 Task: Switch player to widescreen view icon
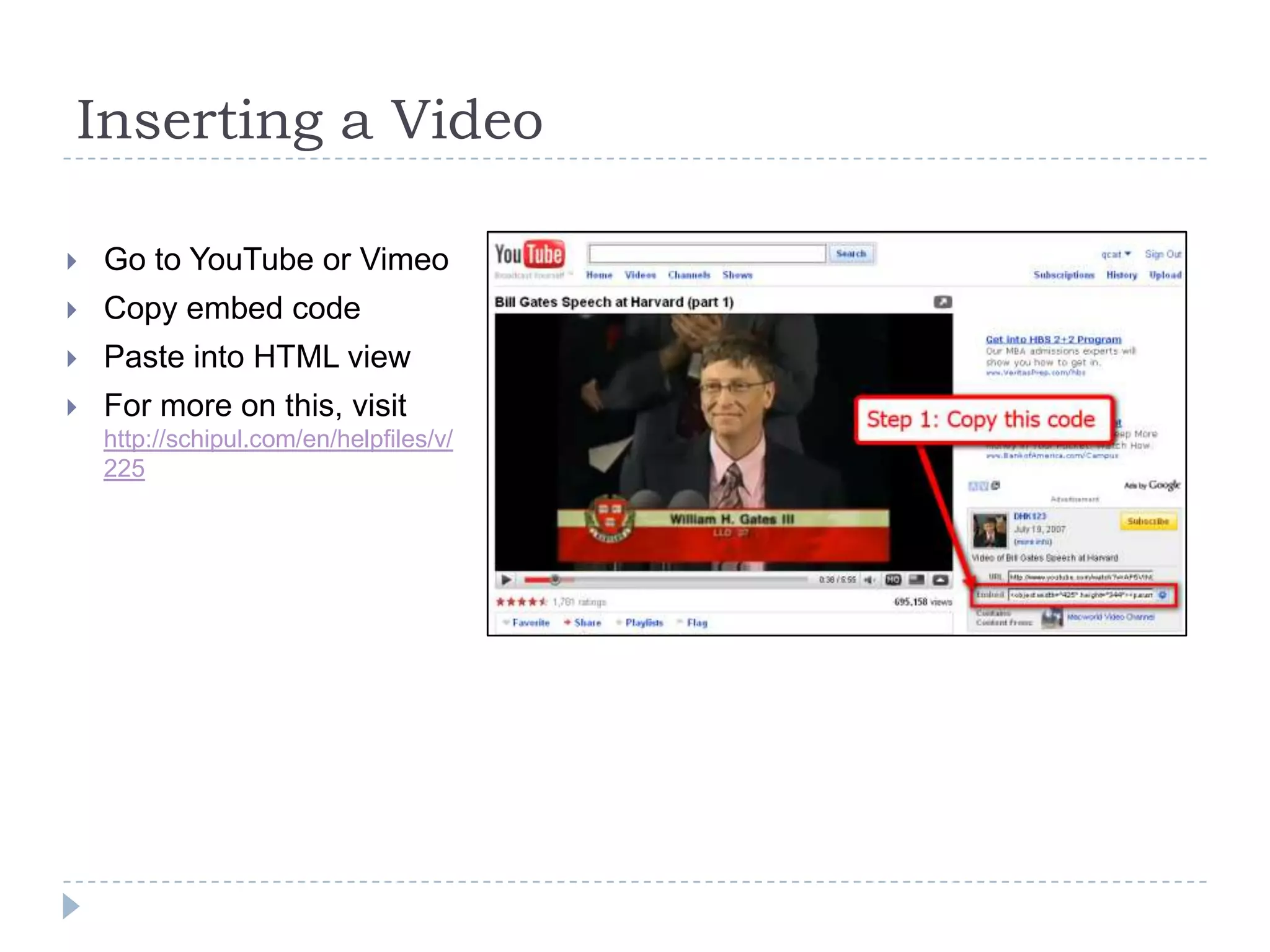(x=917, y=580)
